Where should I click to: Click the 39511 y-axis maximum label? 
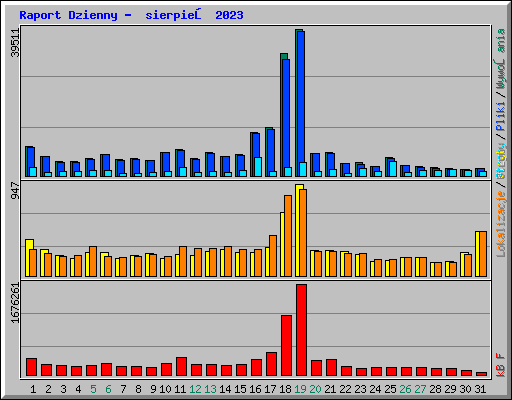(15, 43)
